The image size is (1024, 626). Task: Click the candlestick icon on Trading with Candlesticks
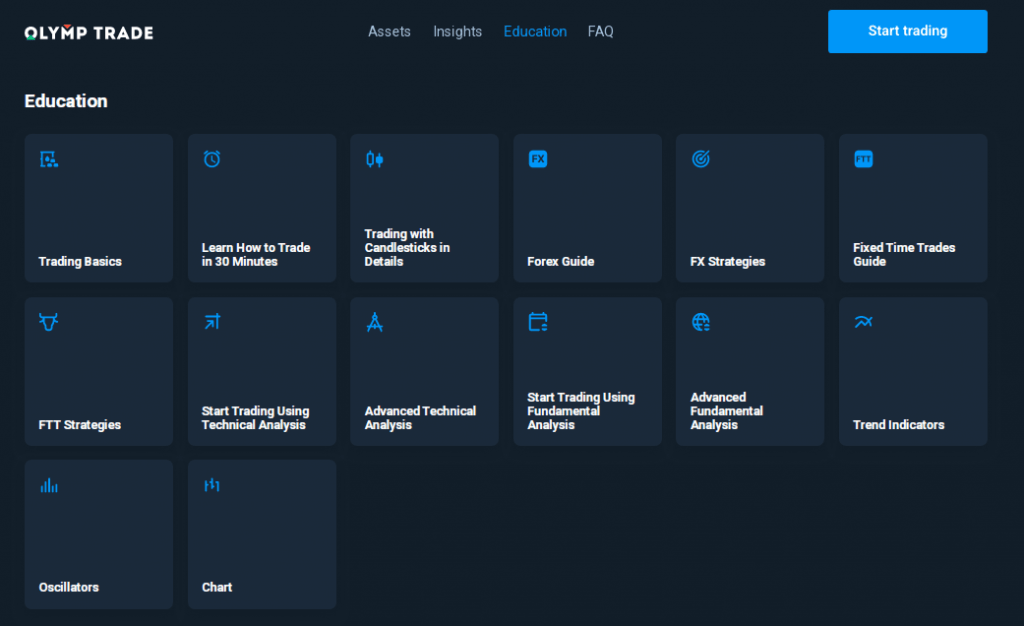(x=375, y=159)
